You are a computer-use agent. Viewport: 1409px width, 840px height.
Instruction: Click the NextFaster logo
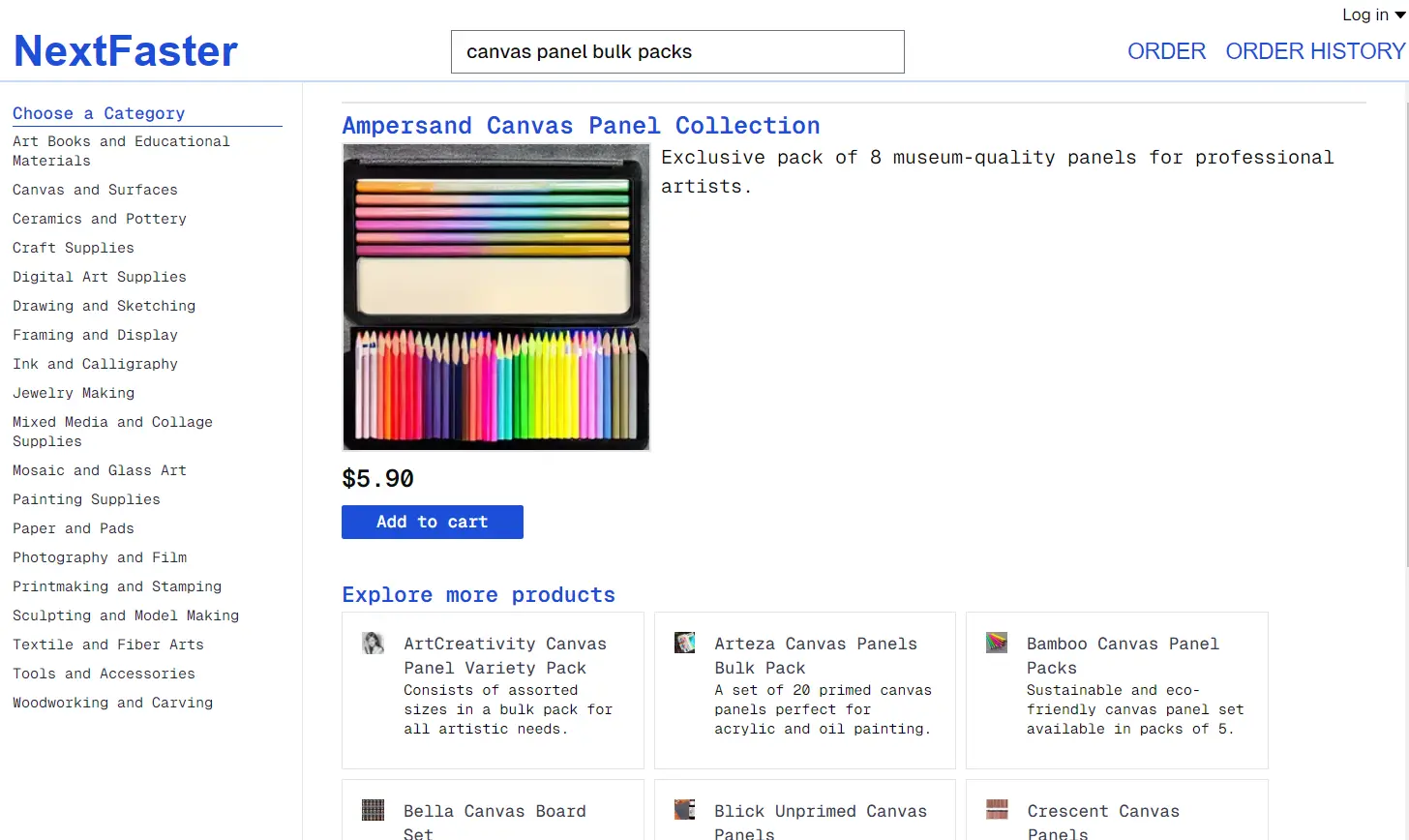tap(125, 50)
